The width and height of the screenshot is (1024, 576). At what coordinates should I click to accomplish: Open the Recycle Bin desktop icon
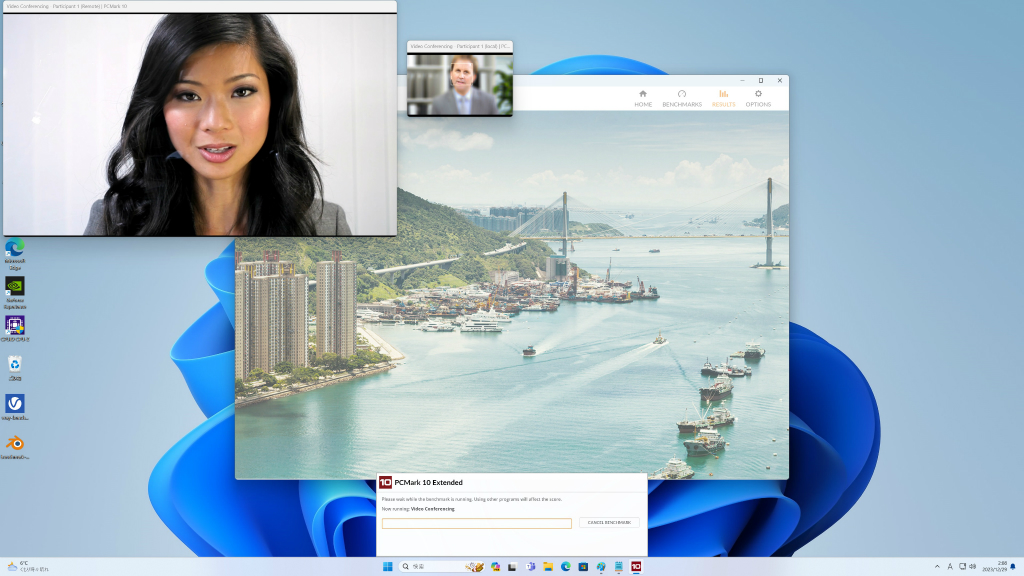coord(15,368)
